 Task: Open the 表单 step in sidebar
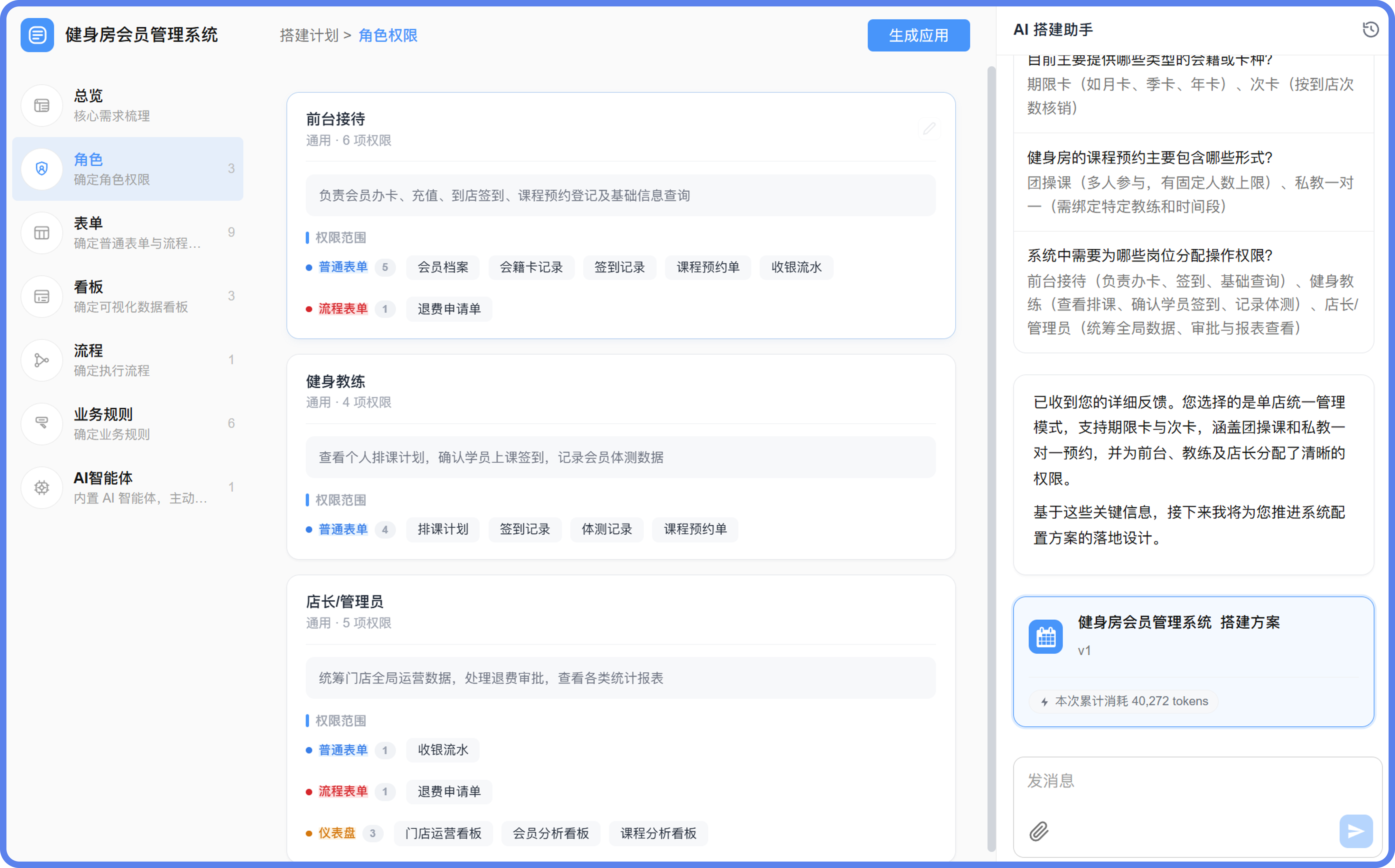coord(127,233)
